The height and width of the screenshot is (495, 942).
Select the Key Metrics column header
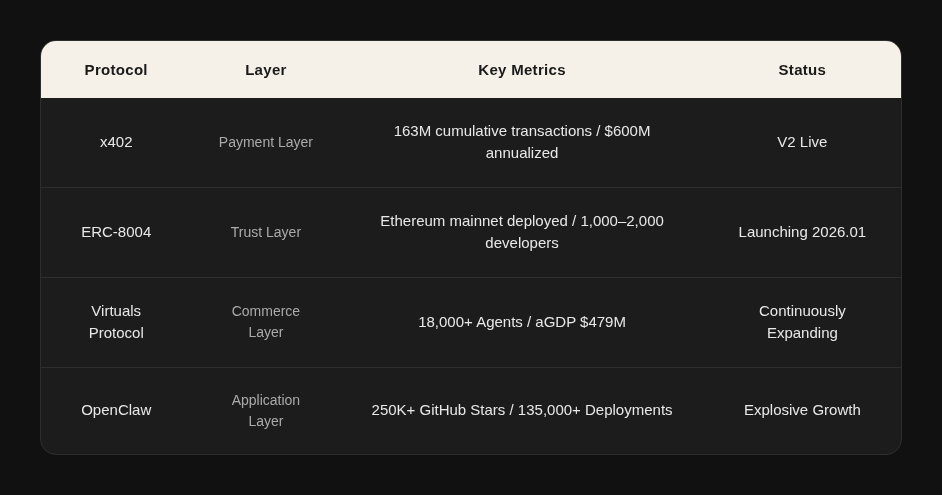[x=522, y=70]
